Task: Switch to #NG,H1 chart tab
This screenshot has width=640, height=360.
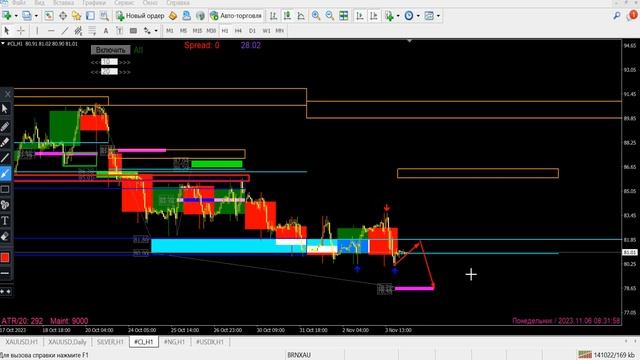Action: [x=174, y=342]
